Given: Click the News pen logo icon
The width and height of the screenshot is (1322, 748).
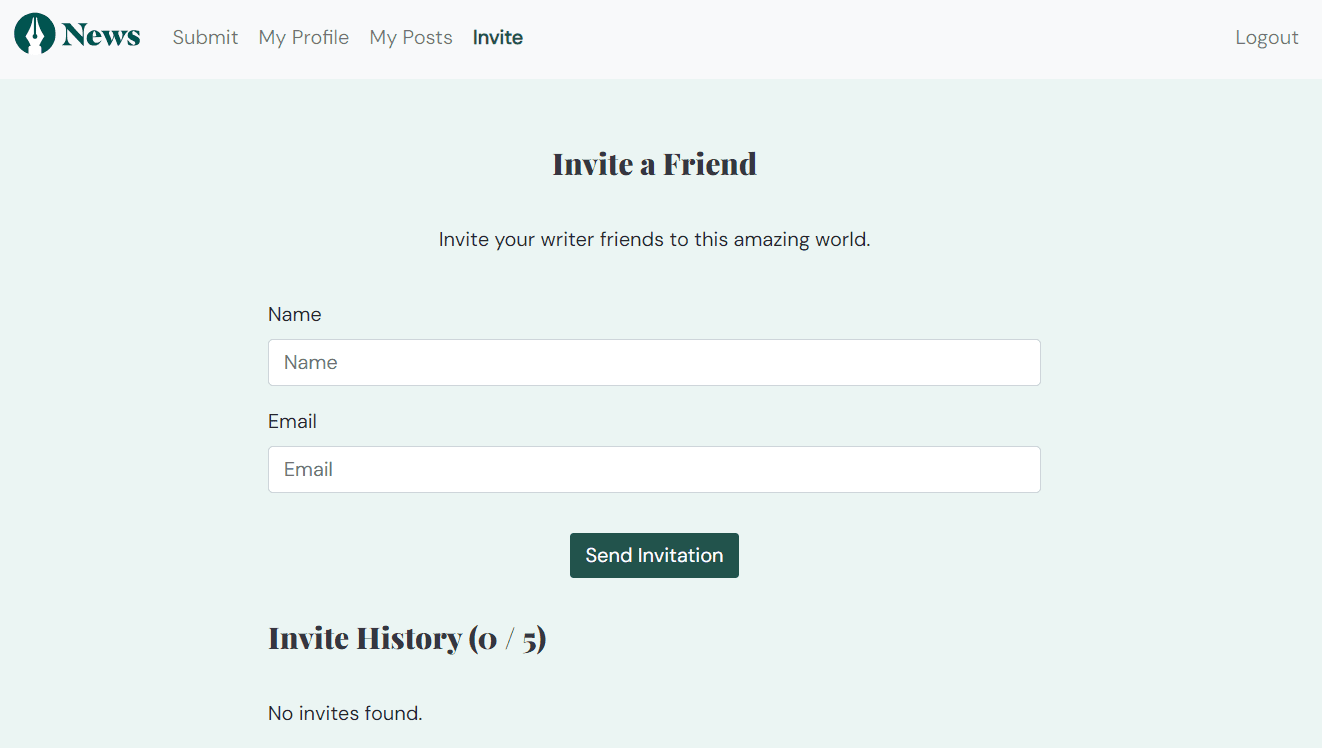Looking at the screenshot, I should click(x=33, y=33).
